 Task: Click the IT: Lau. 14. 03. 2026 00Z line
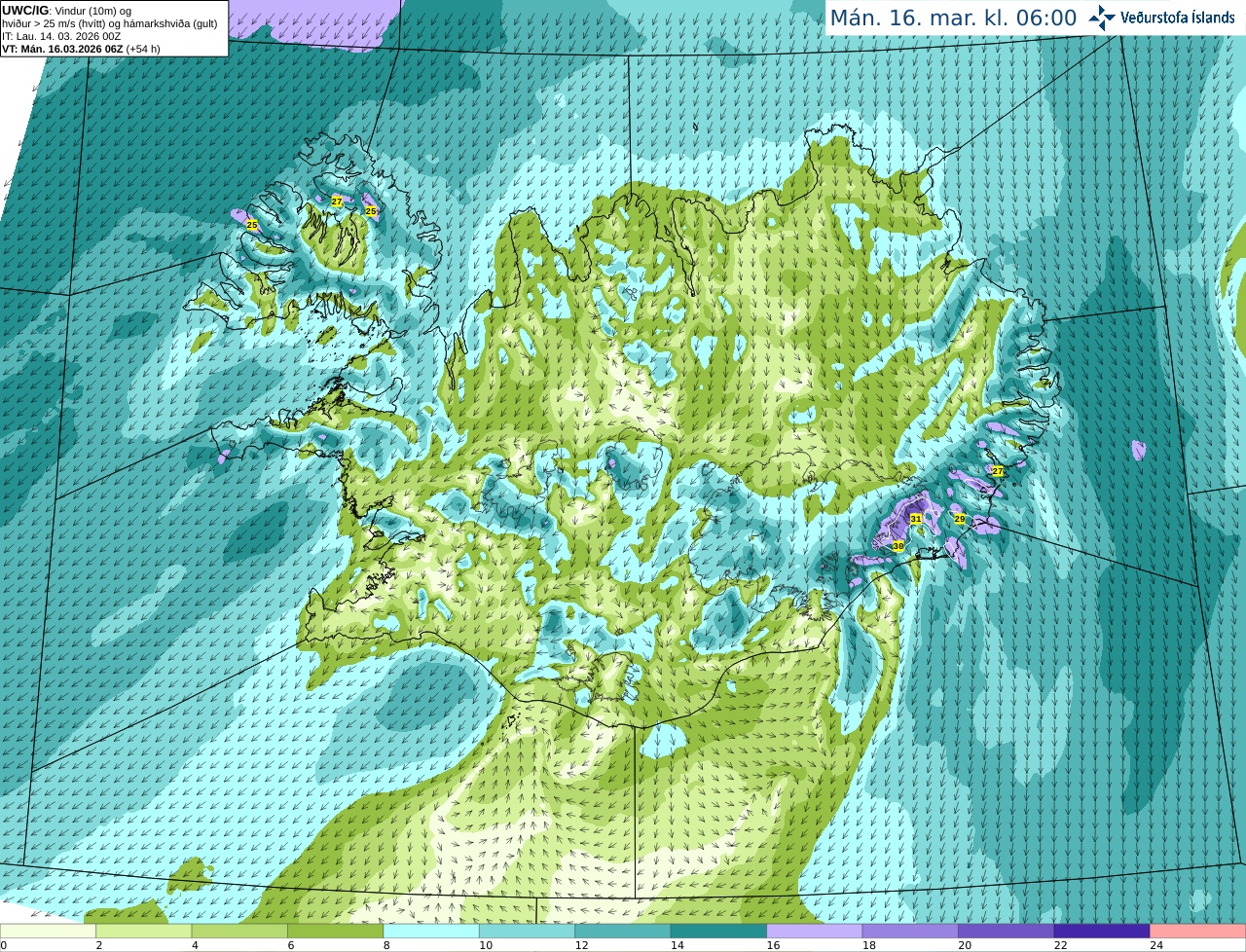(x=61, y=36)
